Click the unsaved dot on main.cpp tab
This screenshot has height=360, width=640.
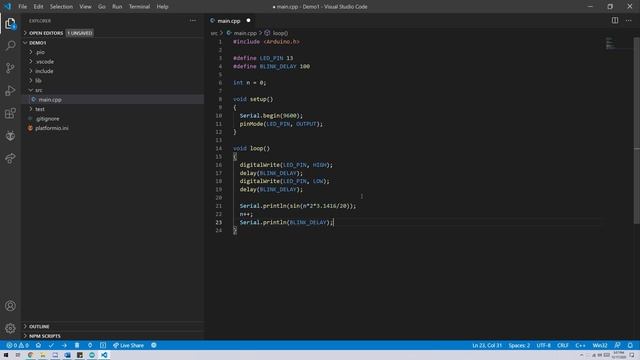[x=248, y=20]
